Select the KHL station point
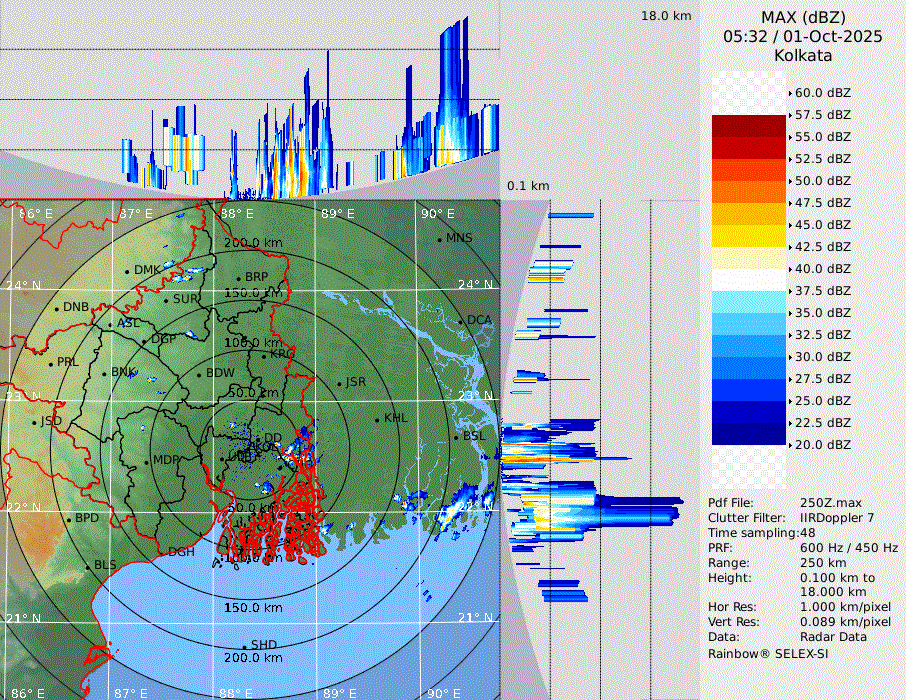The image size is (906, 700). 378,419
